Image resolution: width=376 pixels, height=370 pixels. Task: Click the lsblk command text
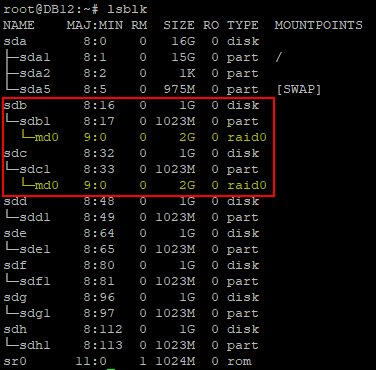click(127, 9)
